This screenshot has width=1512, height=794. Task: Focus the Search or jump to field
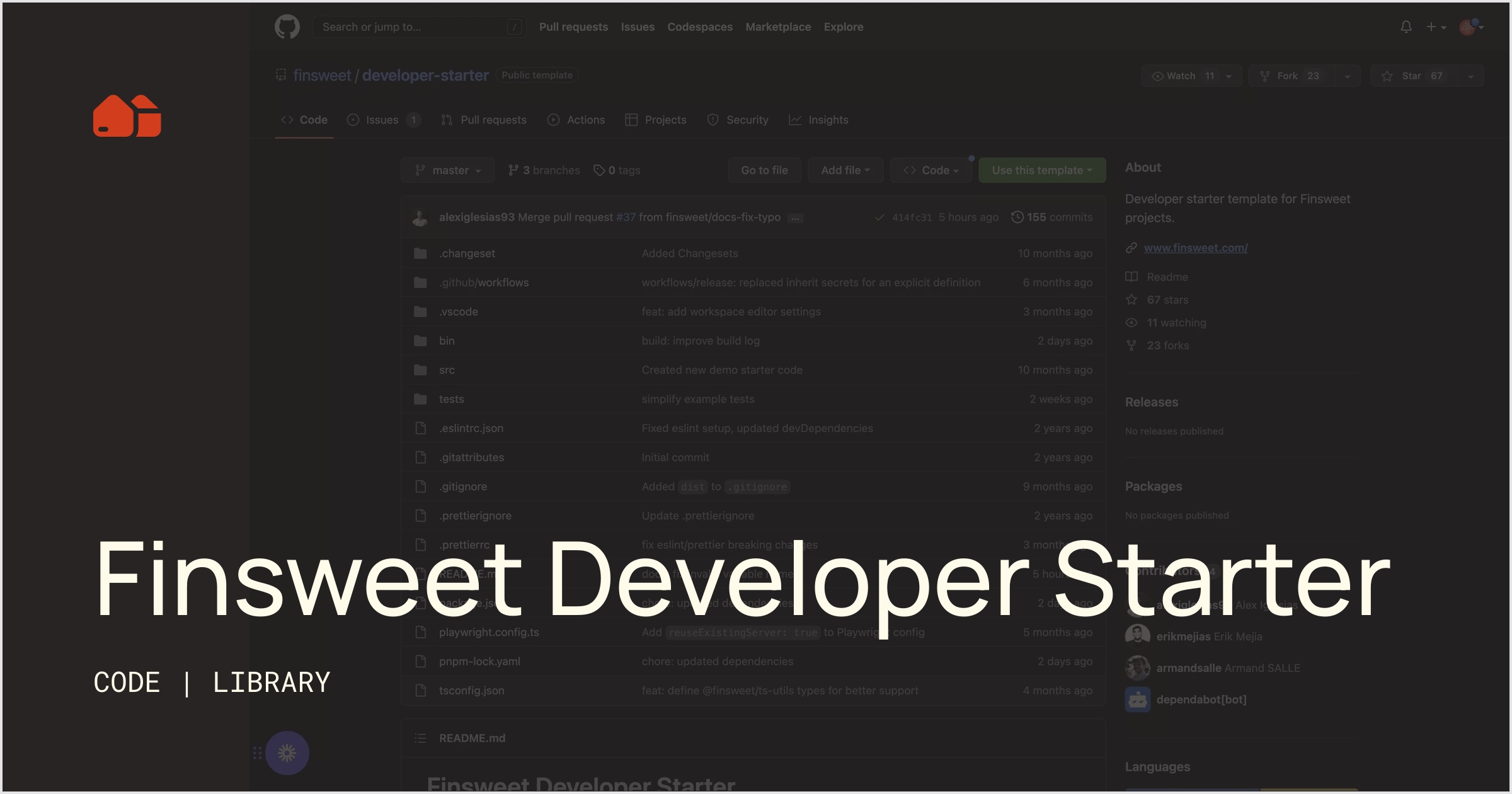click(x=420, y=27)
